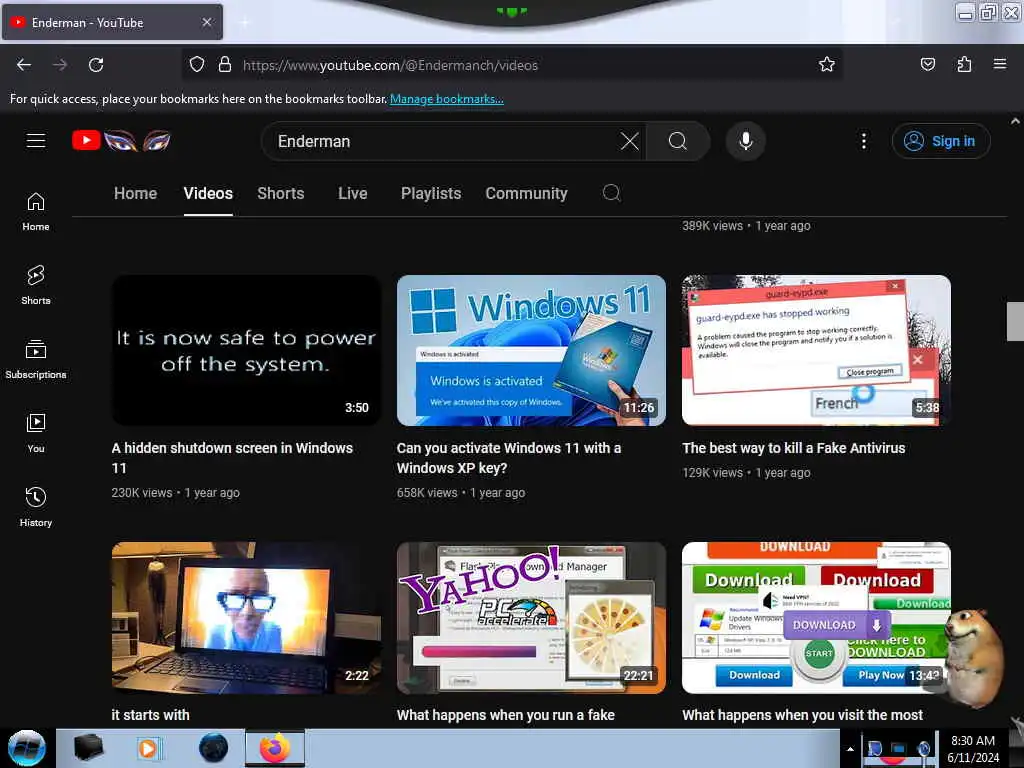Open 'A hidden shutdown screen in Windows 11' title
Viewport: 1024px width, 768px height.
point(232,458)
